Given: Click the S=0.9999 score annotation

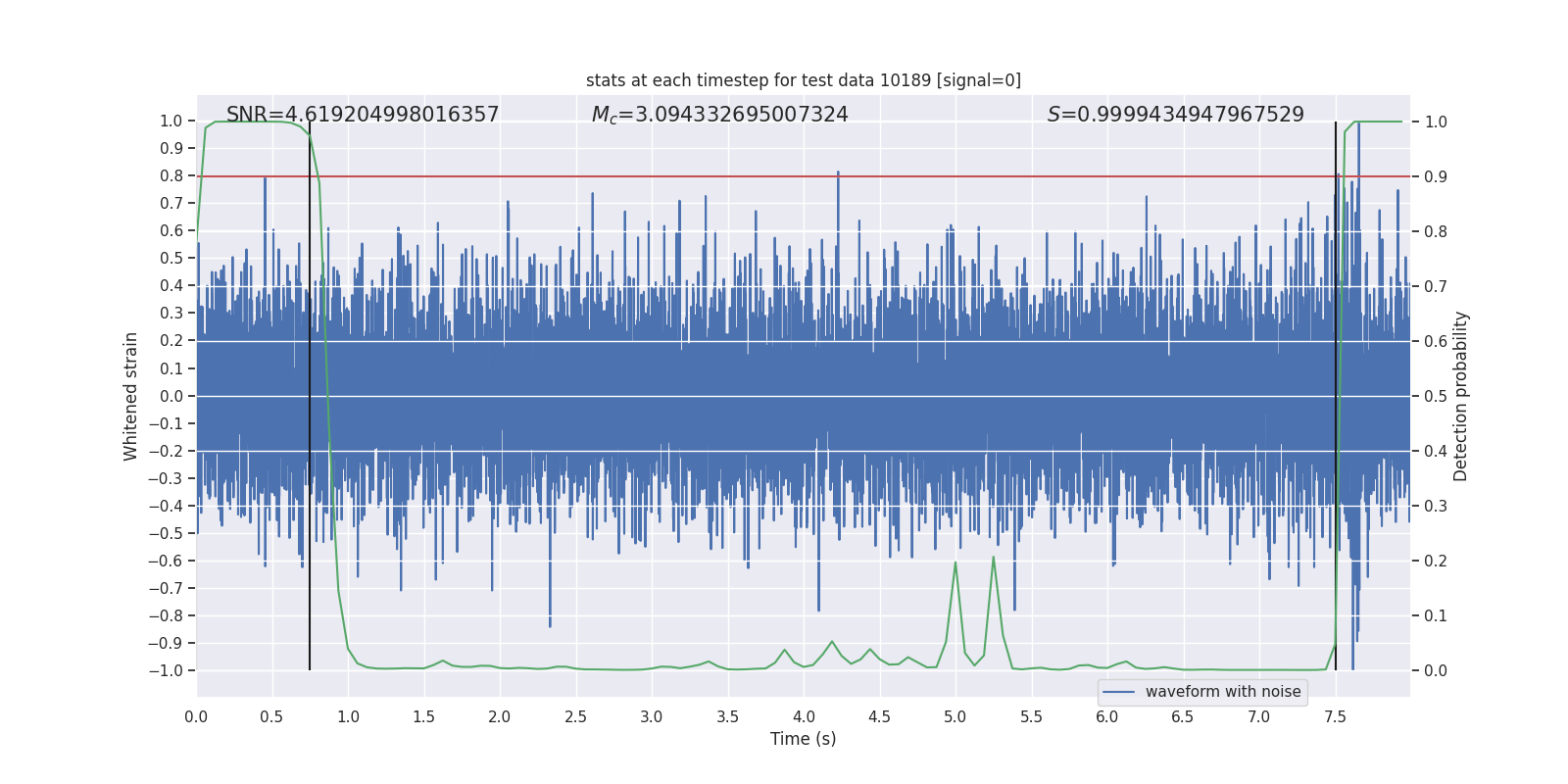Looking at the screenshot, I should pyautogui.click(x=1175, y=115).
